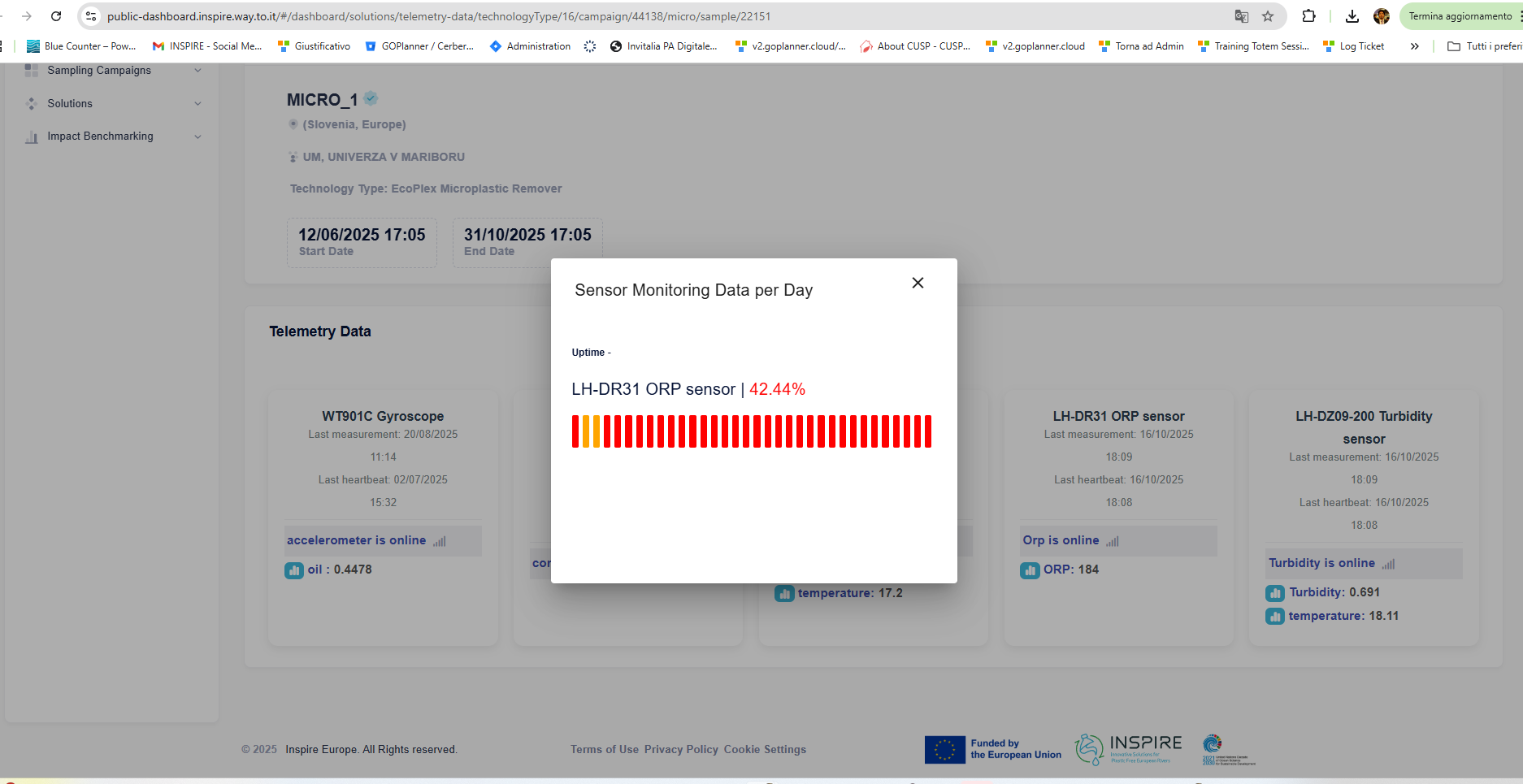Bookmark this page with the star icon
This screenshot has width=1523, height=784.
(x=1268, y=16)
